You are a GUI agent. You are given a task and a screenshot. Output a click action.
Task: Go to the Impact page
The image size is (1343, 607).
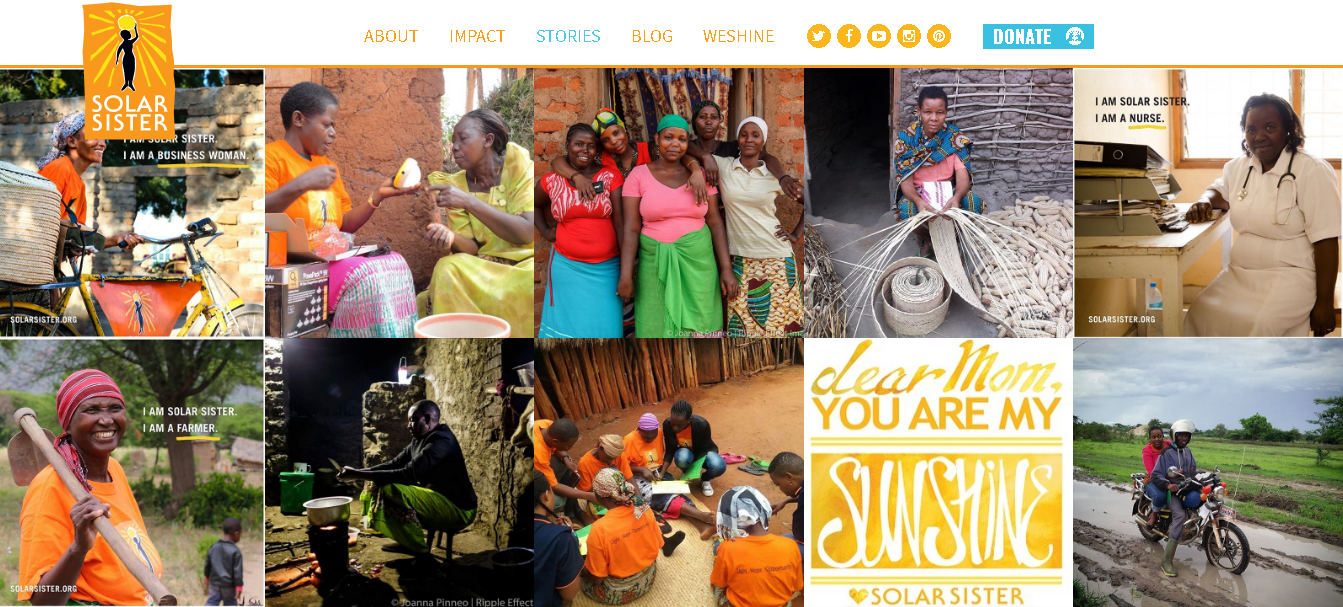point(477,36)
